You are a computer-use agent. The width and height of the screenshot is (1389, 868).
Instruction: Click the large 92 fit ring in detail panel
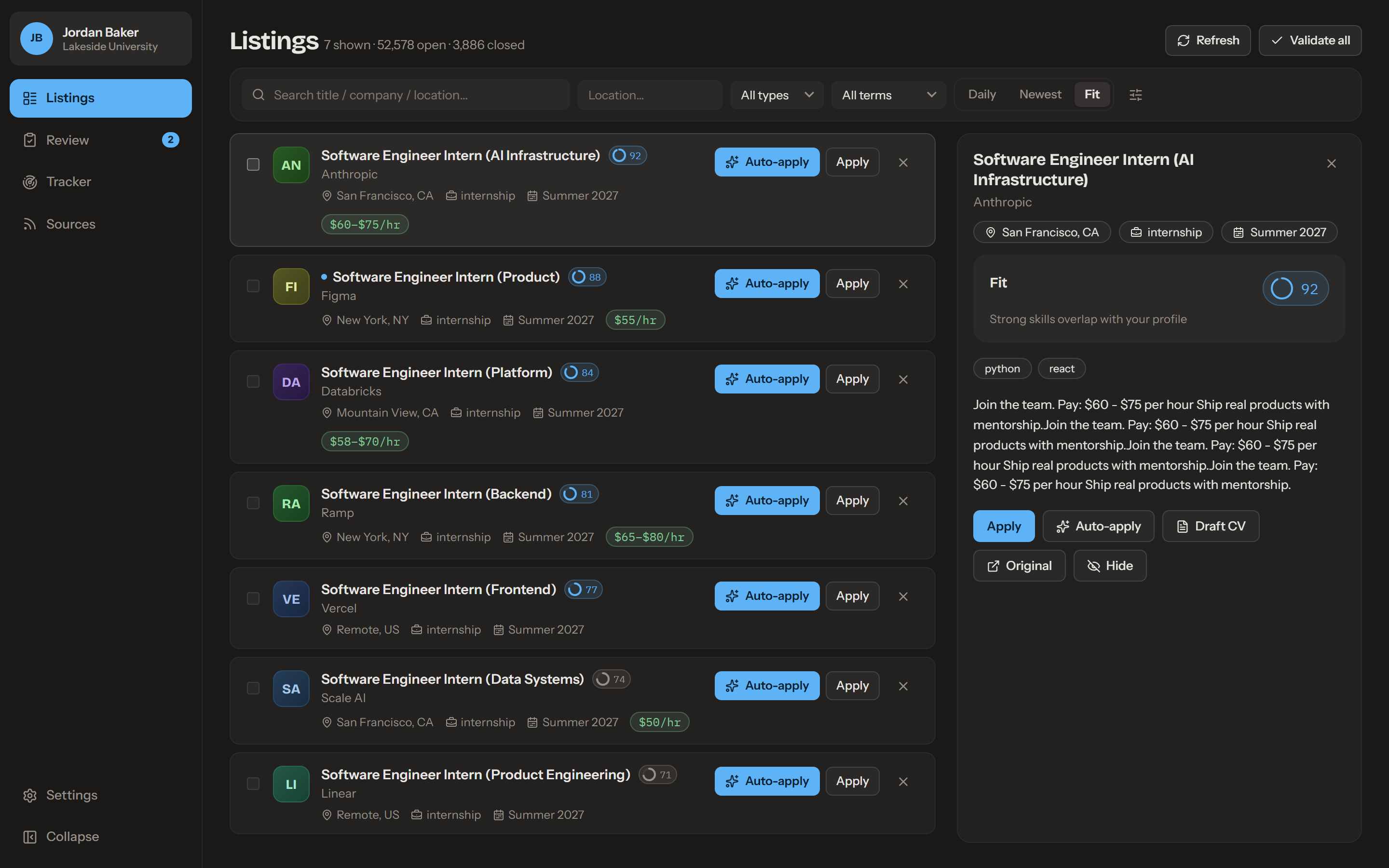click(x=1295, y=289)
